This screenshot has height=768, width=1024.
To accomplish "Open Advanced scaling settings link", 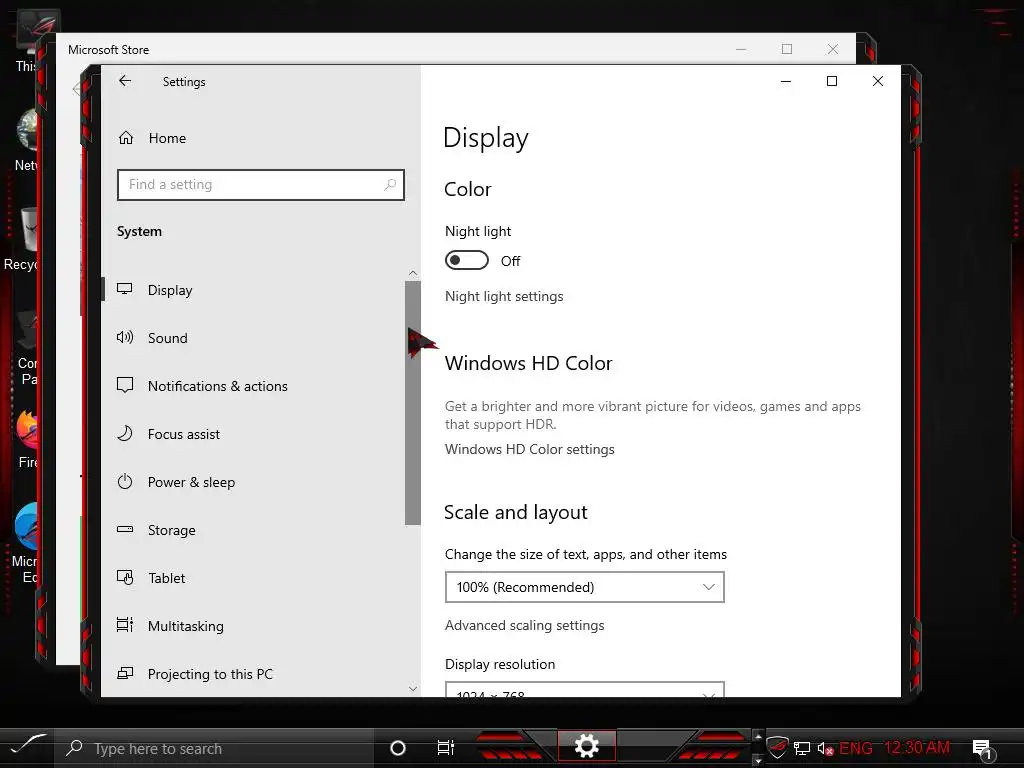I will (524, 626).
